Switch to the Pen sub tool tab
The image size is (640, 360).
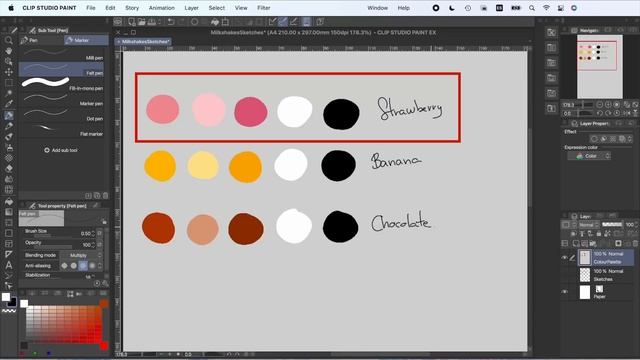pos(42,40)
